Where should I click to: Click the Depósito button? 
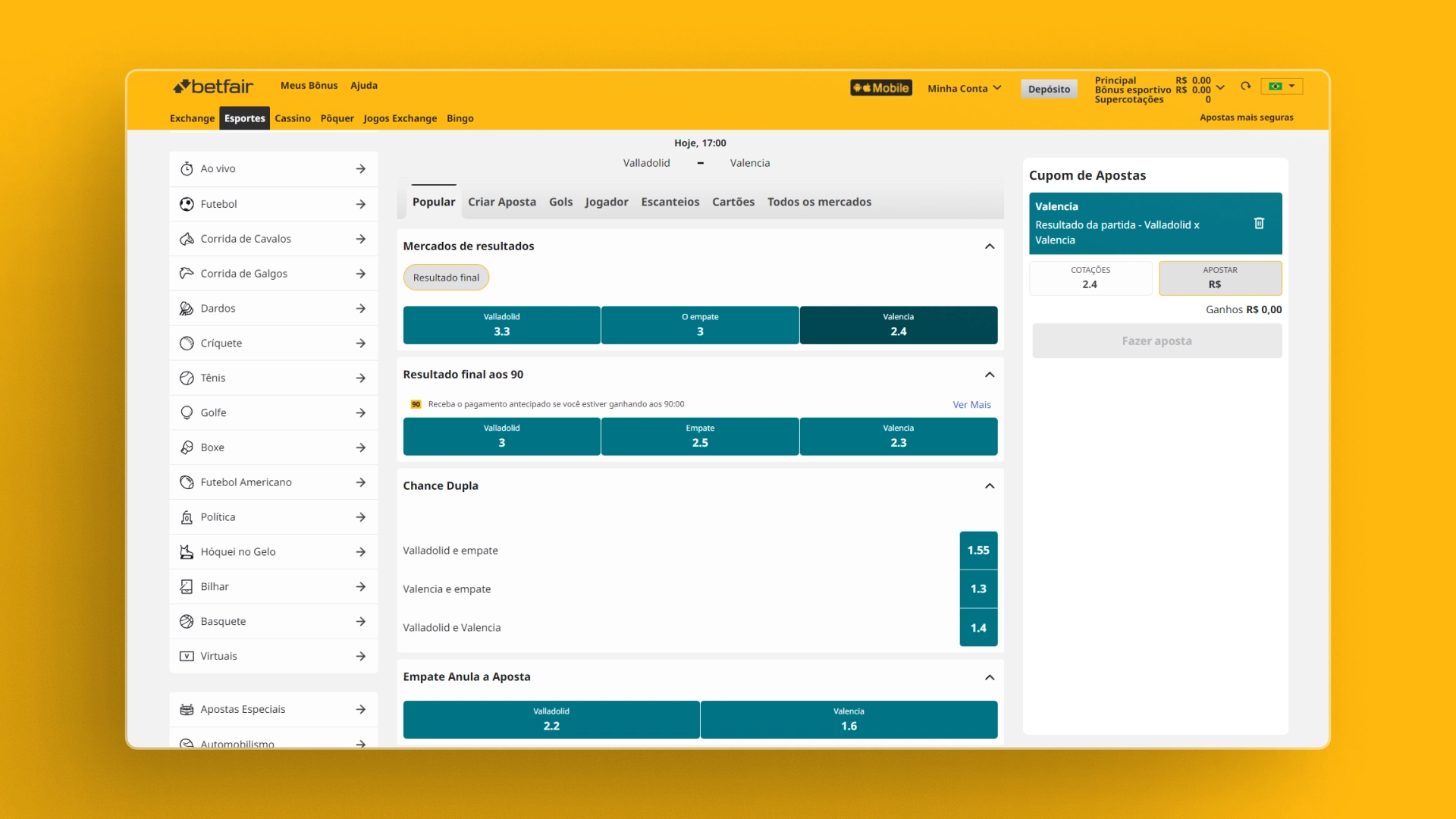click(x=1050, y=89)
